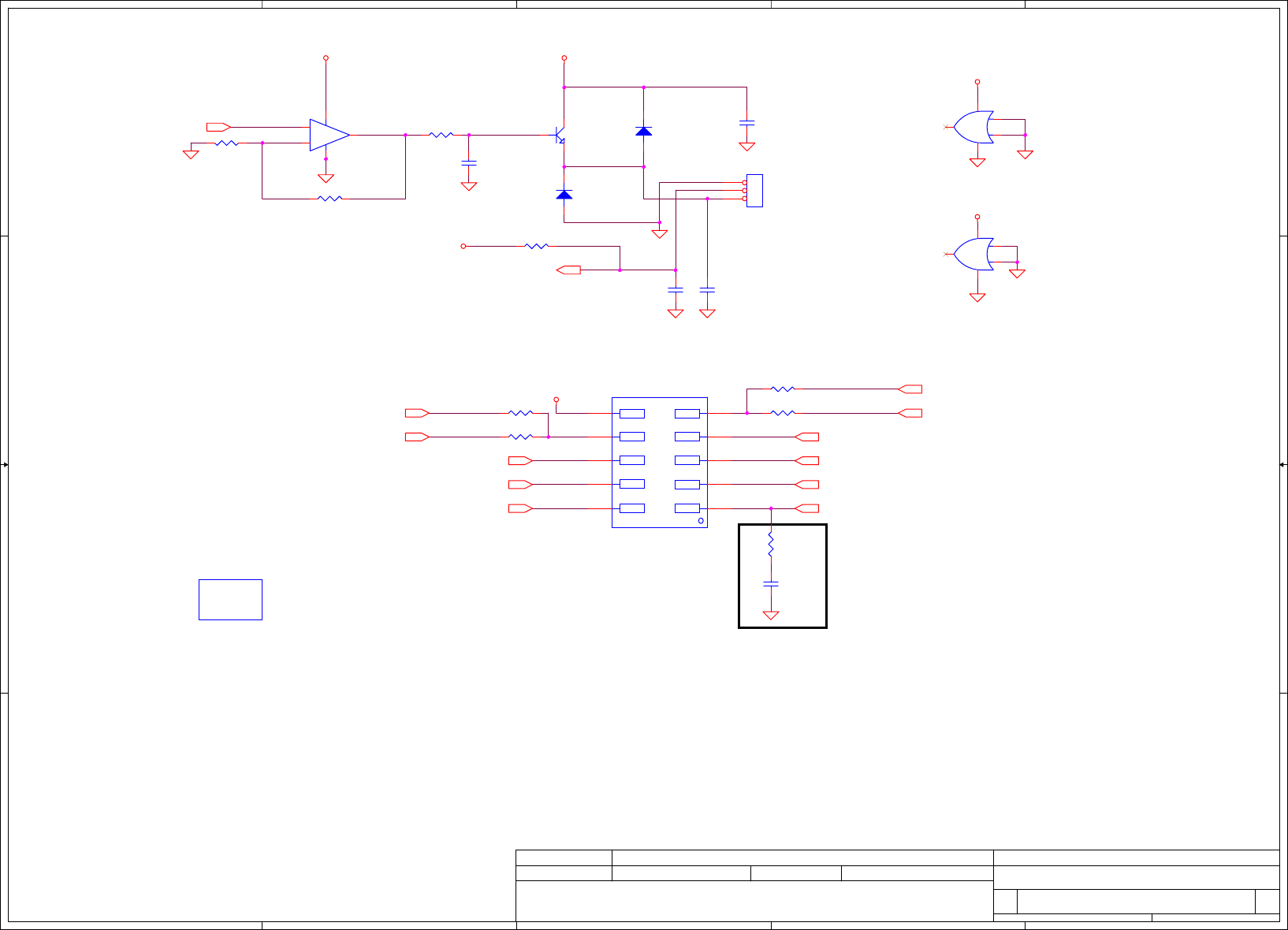Select the resistor inside the black-bordered box
The width and height of the screenshot is (1288, 930).
pyautogui.click(x=771, y=545)
